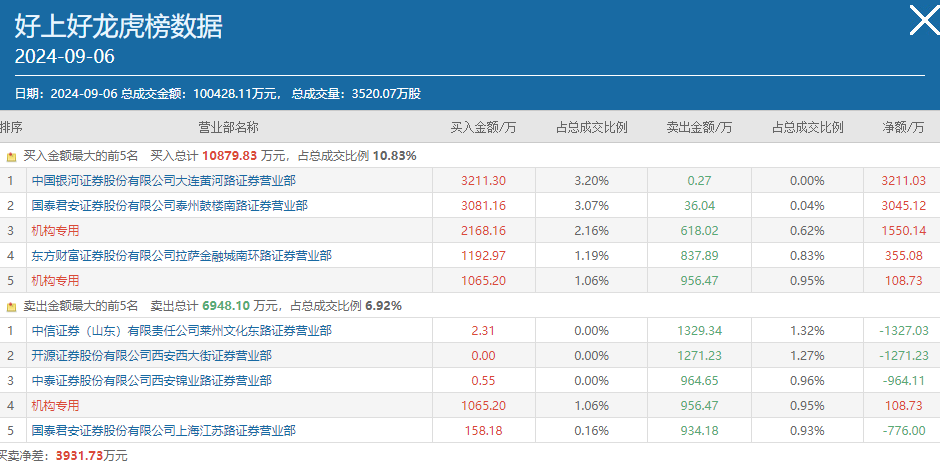This screenshot has height=465, width=940.
Task: Click sell amount 837.89
Action: pos(700,256)
